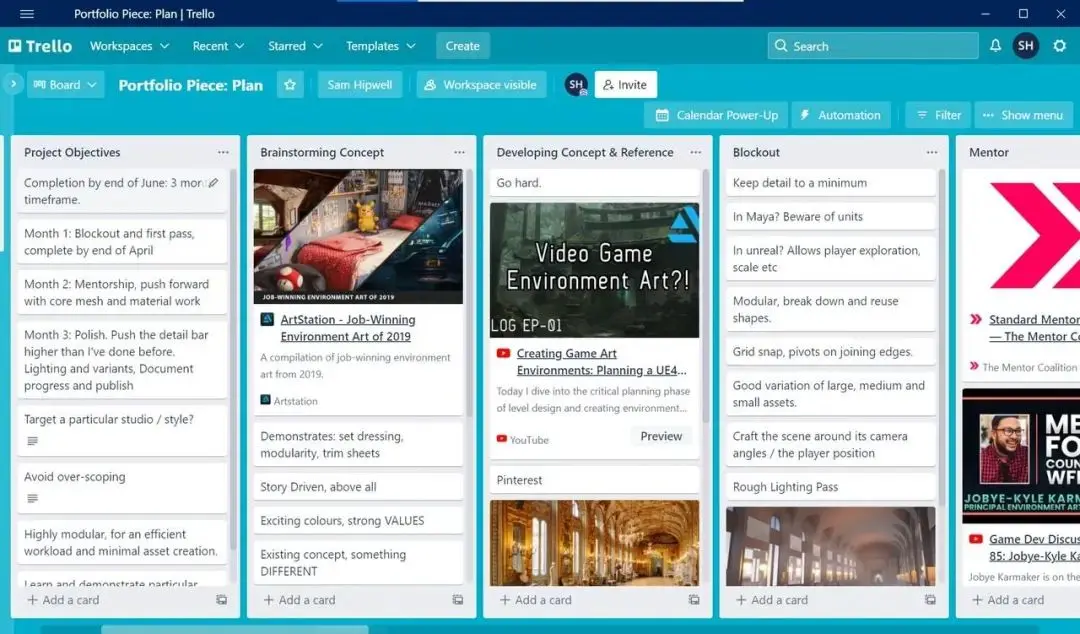Click the board horizontal scrollbar
Image resolution: width=1080 pixels, height=634 pixels.
coord(234,629)
